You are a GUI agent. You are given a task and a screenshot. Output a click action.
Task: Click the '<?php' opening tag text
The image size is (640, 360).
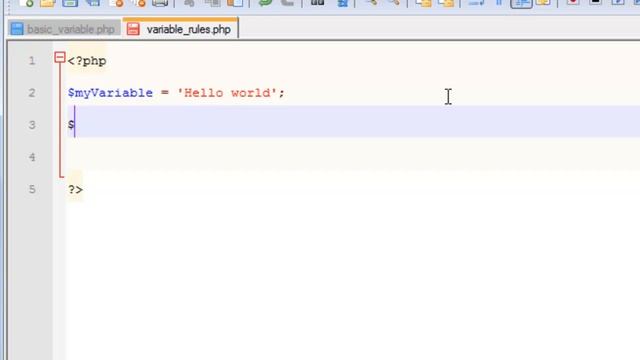(x=87, y=61)
